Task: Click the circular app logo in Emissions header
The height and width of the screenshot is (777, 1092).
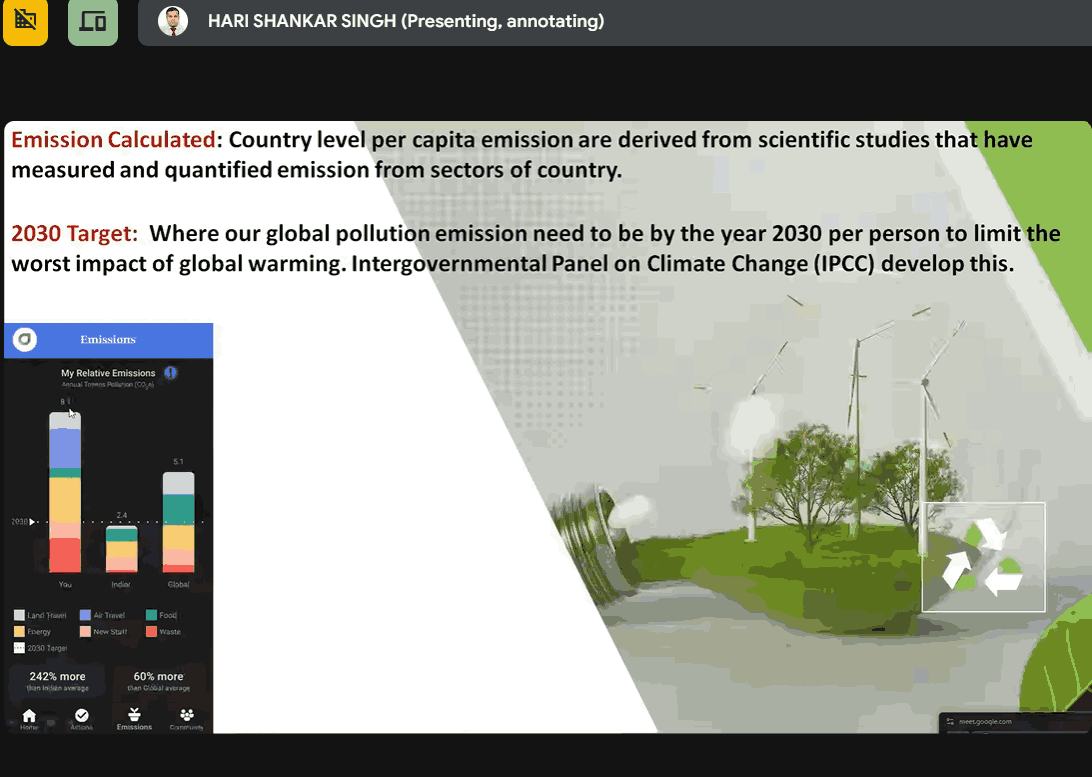Action: 25,340
